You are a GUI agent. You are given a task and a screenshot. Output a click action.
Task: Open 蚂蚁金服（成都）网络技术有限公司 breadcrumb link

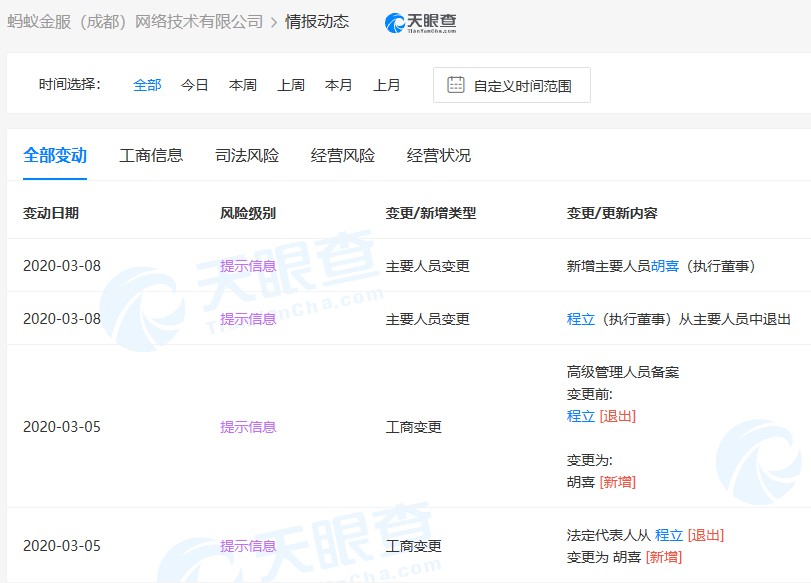point(135,22)
